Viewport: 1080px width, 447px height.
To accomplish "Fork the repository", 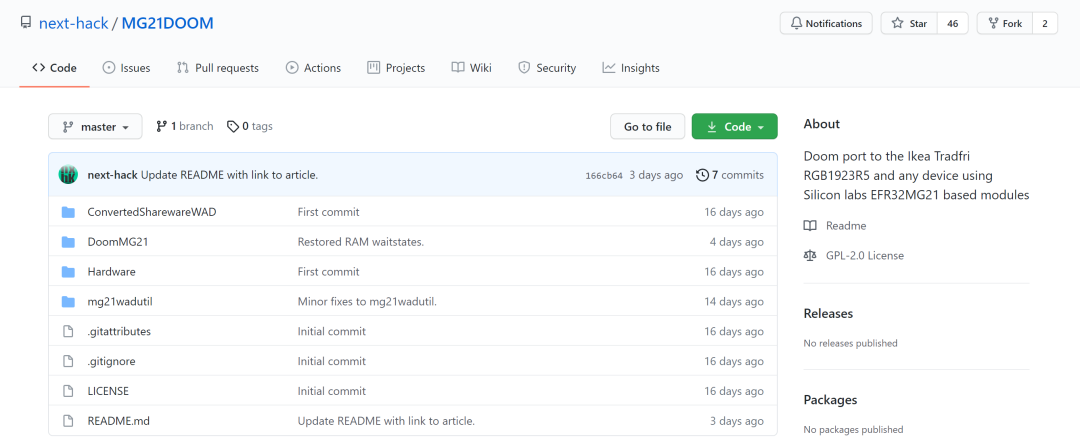I will coord(1005,23).
